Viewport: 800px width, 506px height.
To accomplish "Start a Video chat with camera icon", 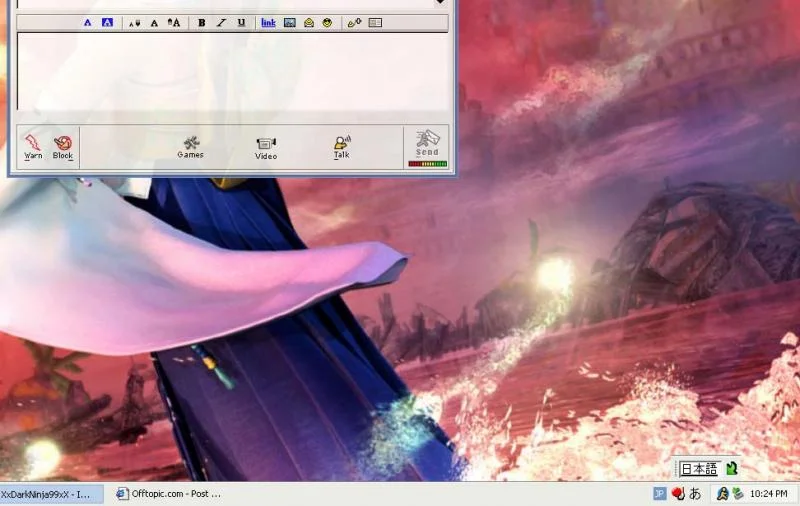I will pos(266,148).
